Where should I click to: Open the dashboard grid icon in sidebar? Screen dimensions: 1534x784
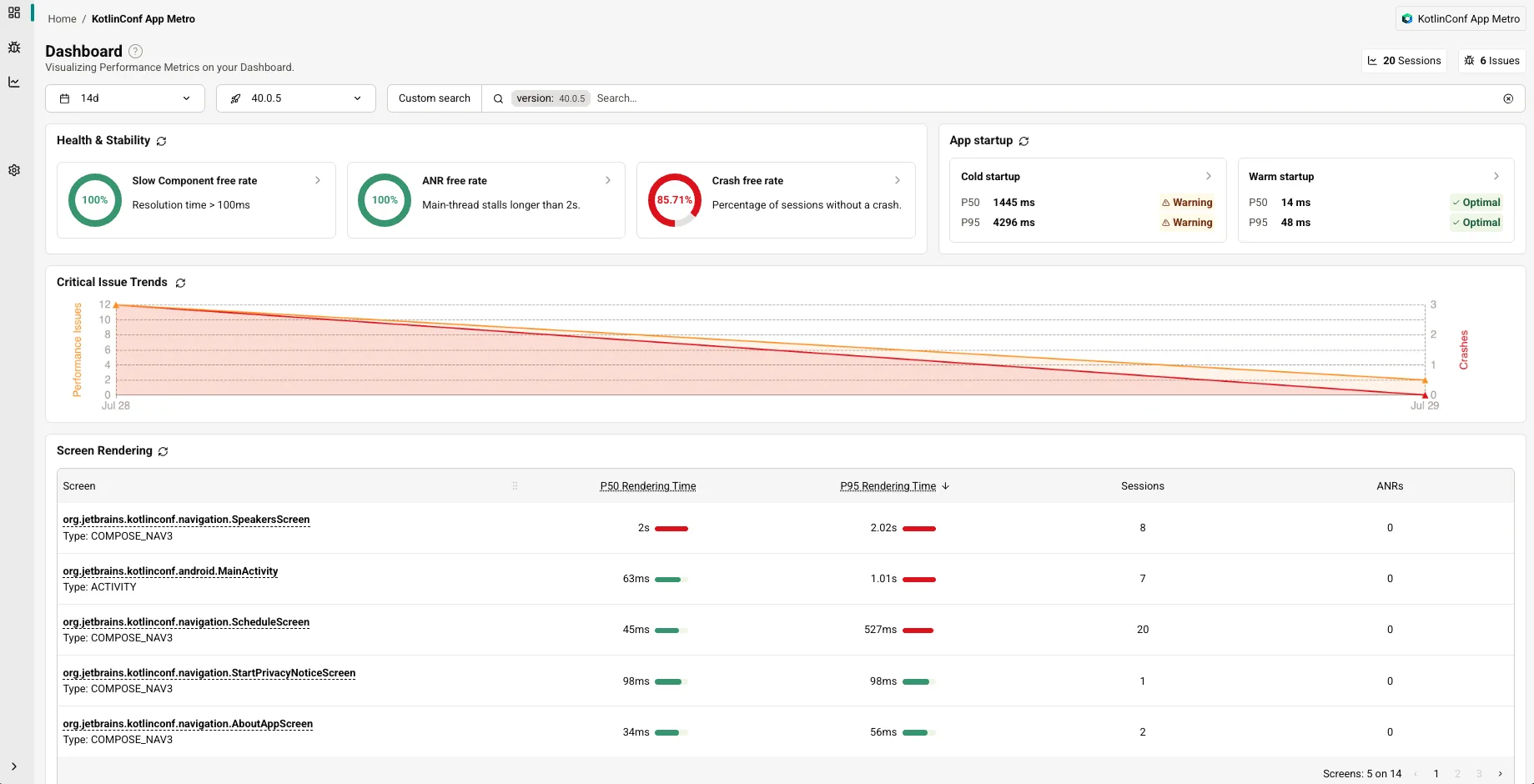point(14,13)
